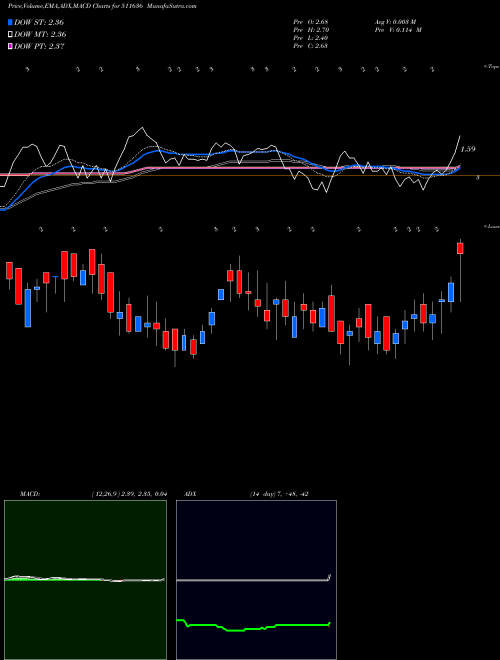Click the 'Pre C: 2.63' close value

[x=311, y=46]
